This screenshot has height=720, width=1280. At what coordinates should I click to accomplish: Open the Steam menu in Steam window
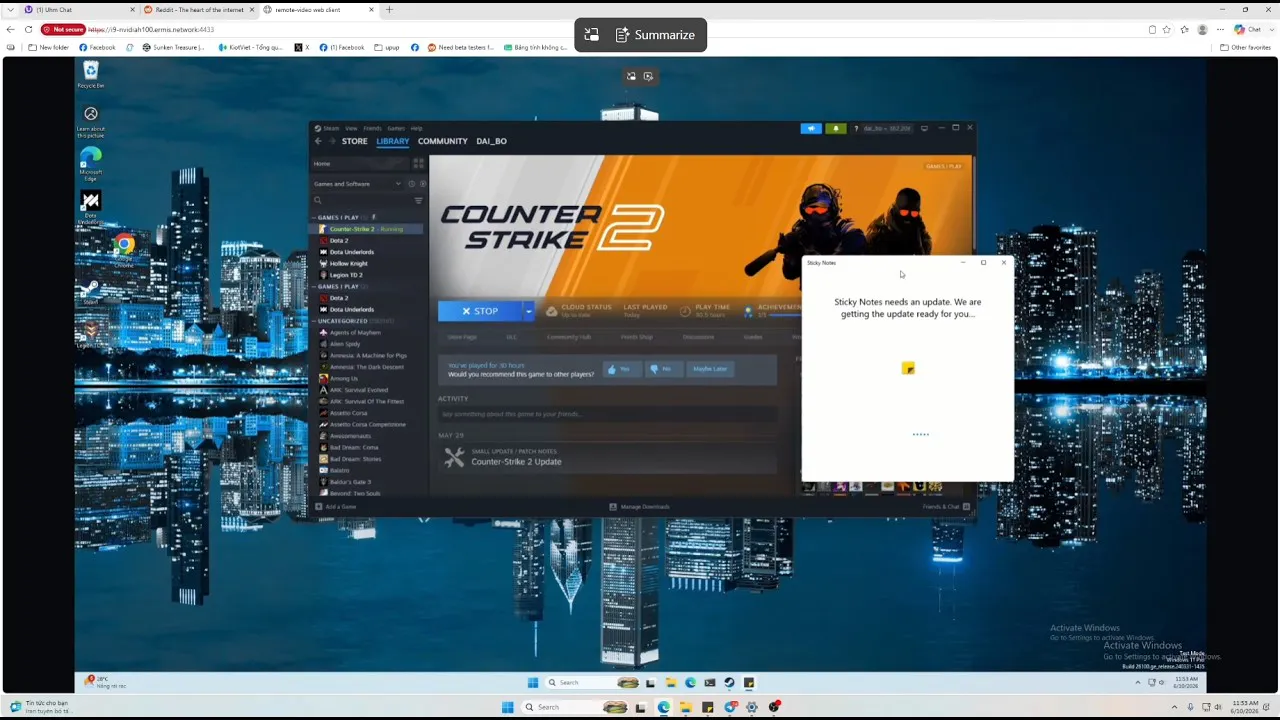(331, 128)
